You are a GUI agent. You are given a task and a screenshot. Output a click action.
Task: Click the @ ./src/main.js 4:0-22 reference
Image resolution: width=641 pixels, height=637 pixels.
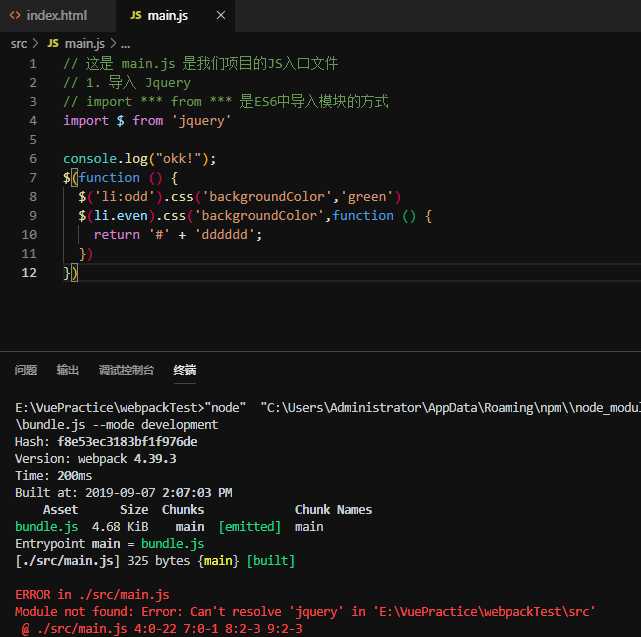coord(162,629)
